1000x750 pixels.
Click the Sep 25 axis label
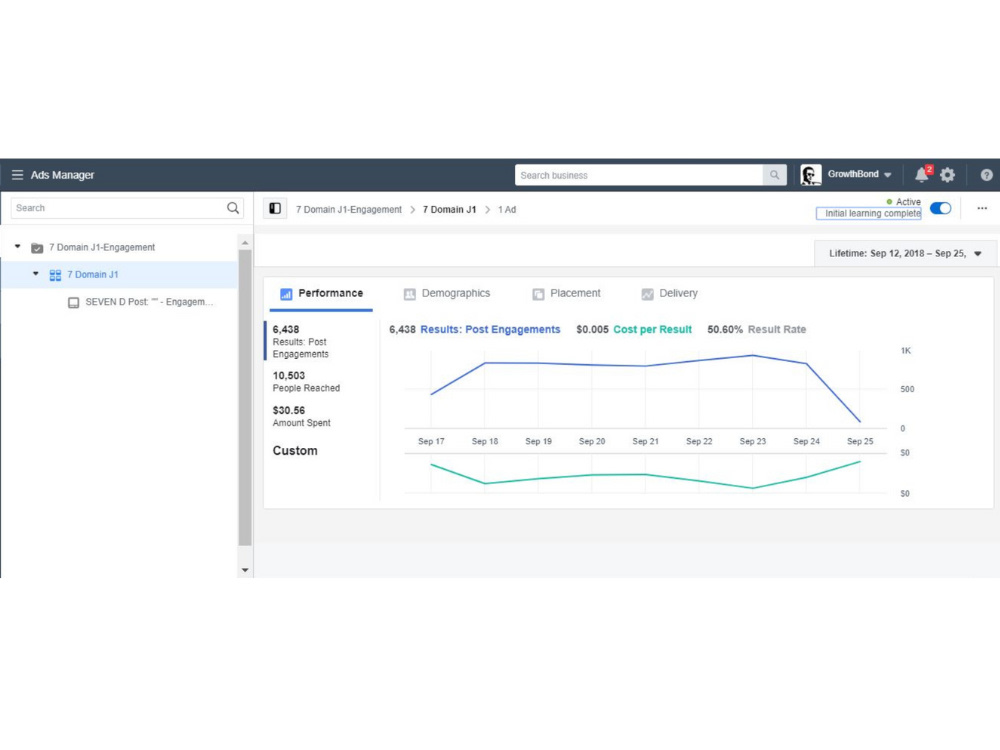click(860, 441)
